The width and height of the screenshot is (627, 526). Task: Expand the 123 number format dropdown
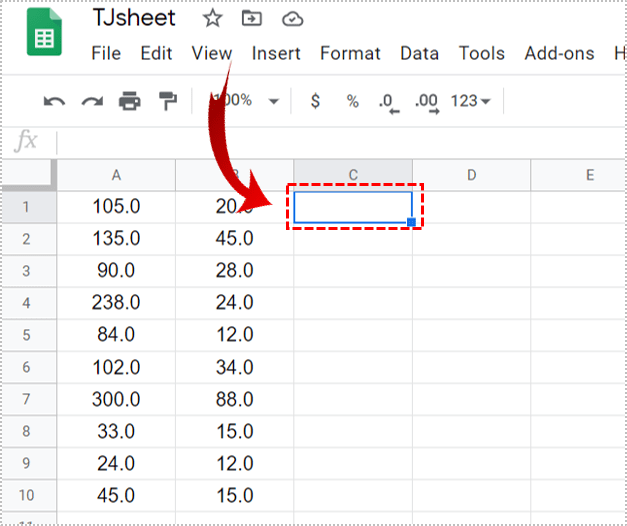[470, 101]
